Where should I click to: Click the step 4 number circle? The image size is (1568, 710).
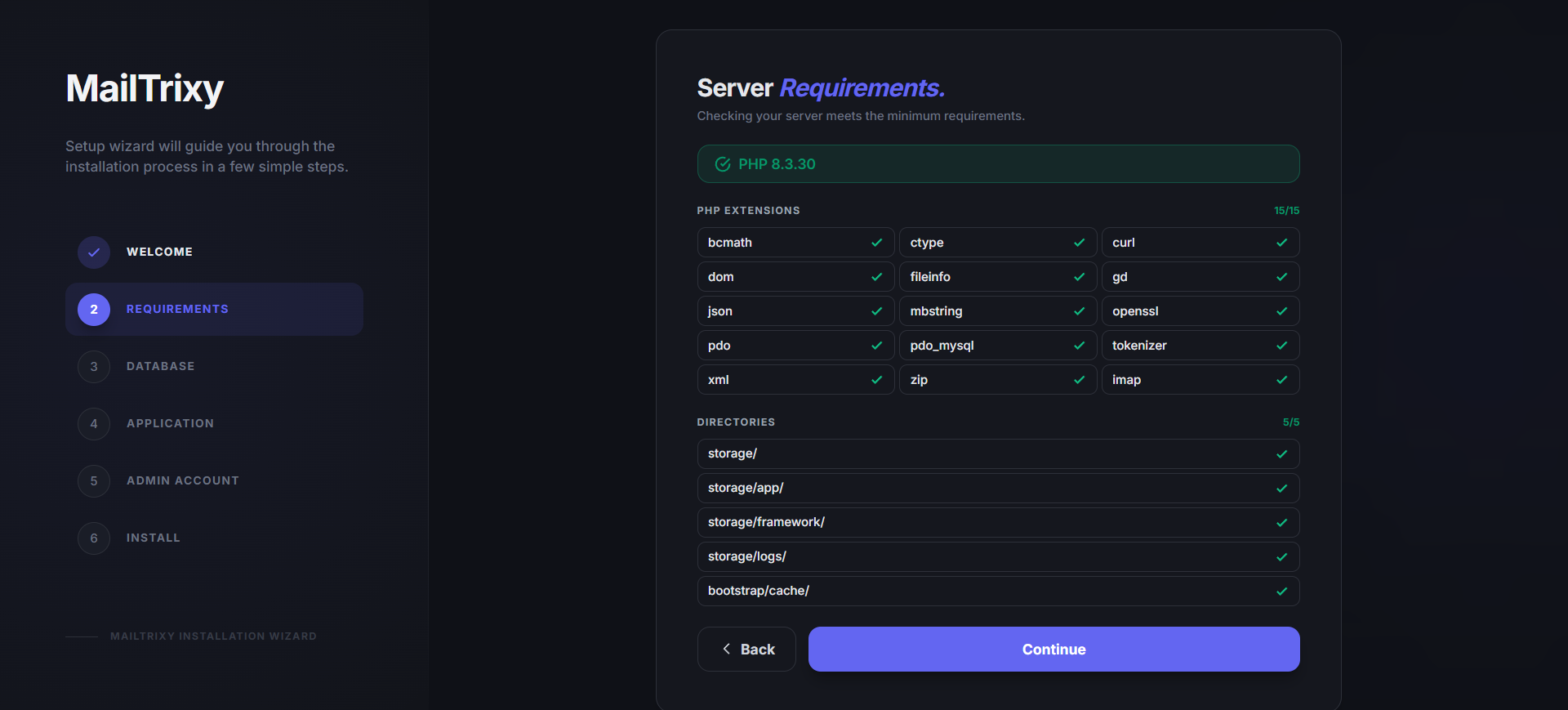pos(94,424)
